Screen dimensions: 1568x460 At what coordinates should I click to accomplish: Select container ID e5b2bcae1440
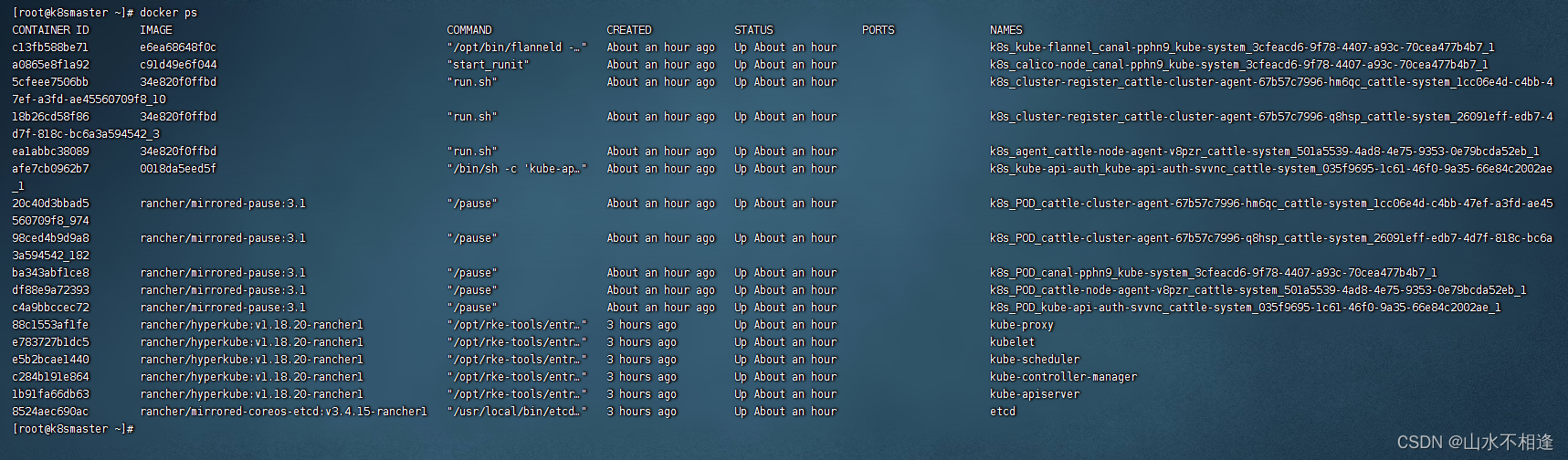click(50, 360)
